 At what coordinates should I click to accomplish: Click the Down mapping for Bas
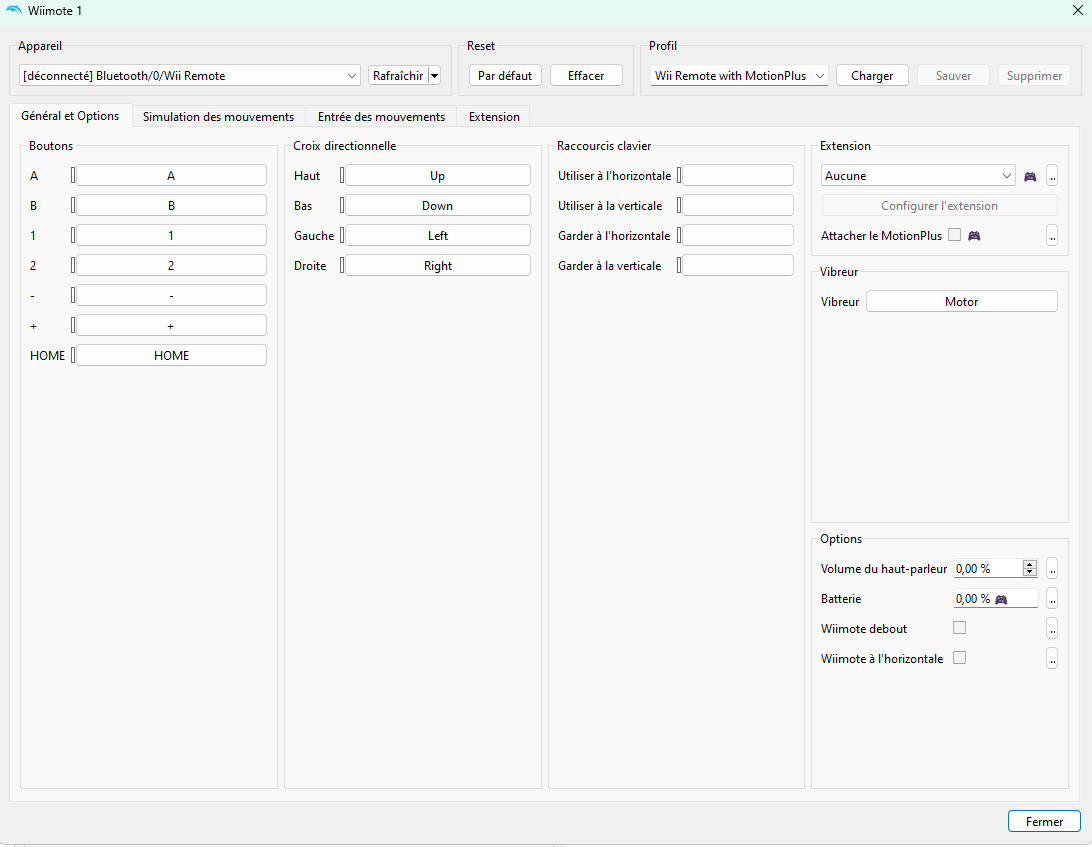(x=438, y=205)
